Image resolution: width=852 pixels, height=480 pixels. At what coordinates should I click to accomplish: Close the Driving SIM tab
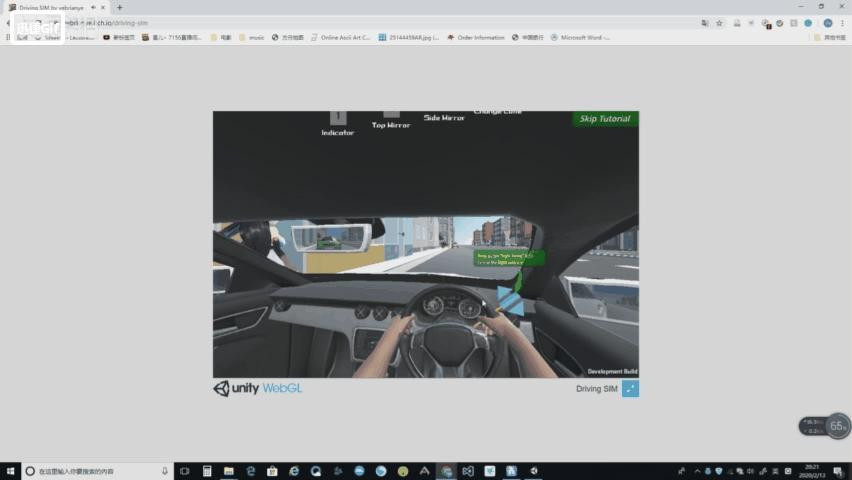[x=103, y=8]
